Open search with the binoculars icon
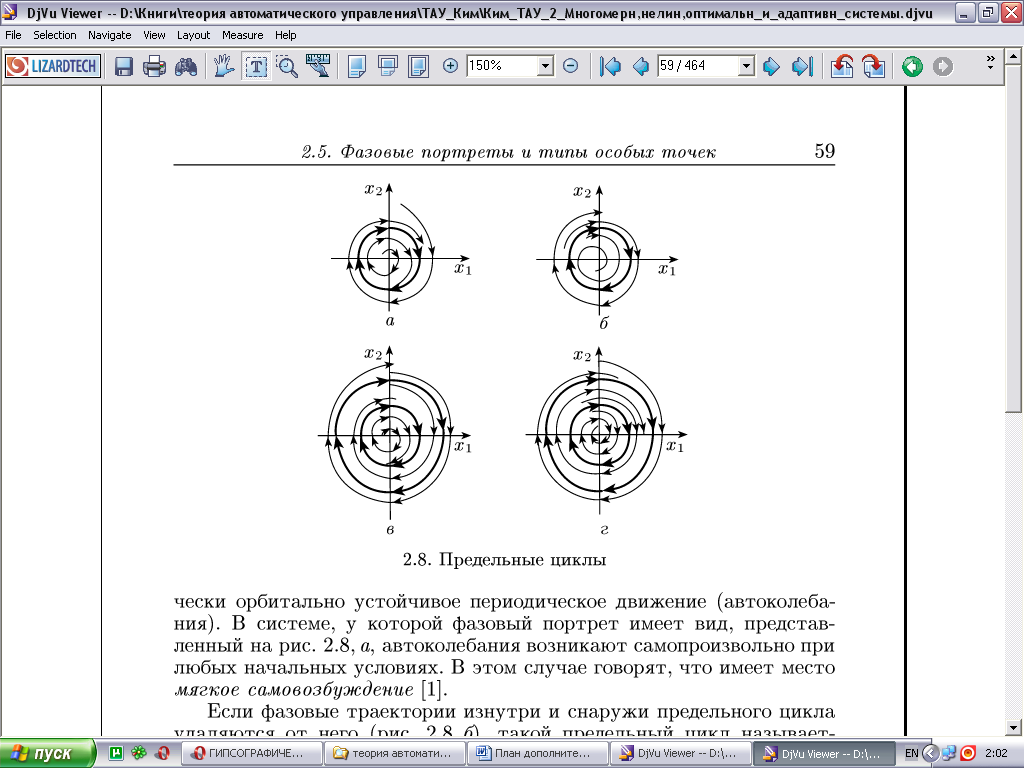 tap(186, 66)
